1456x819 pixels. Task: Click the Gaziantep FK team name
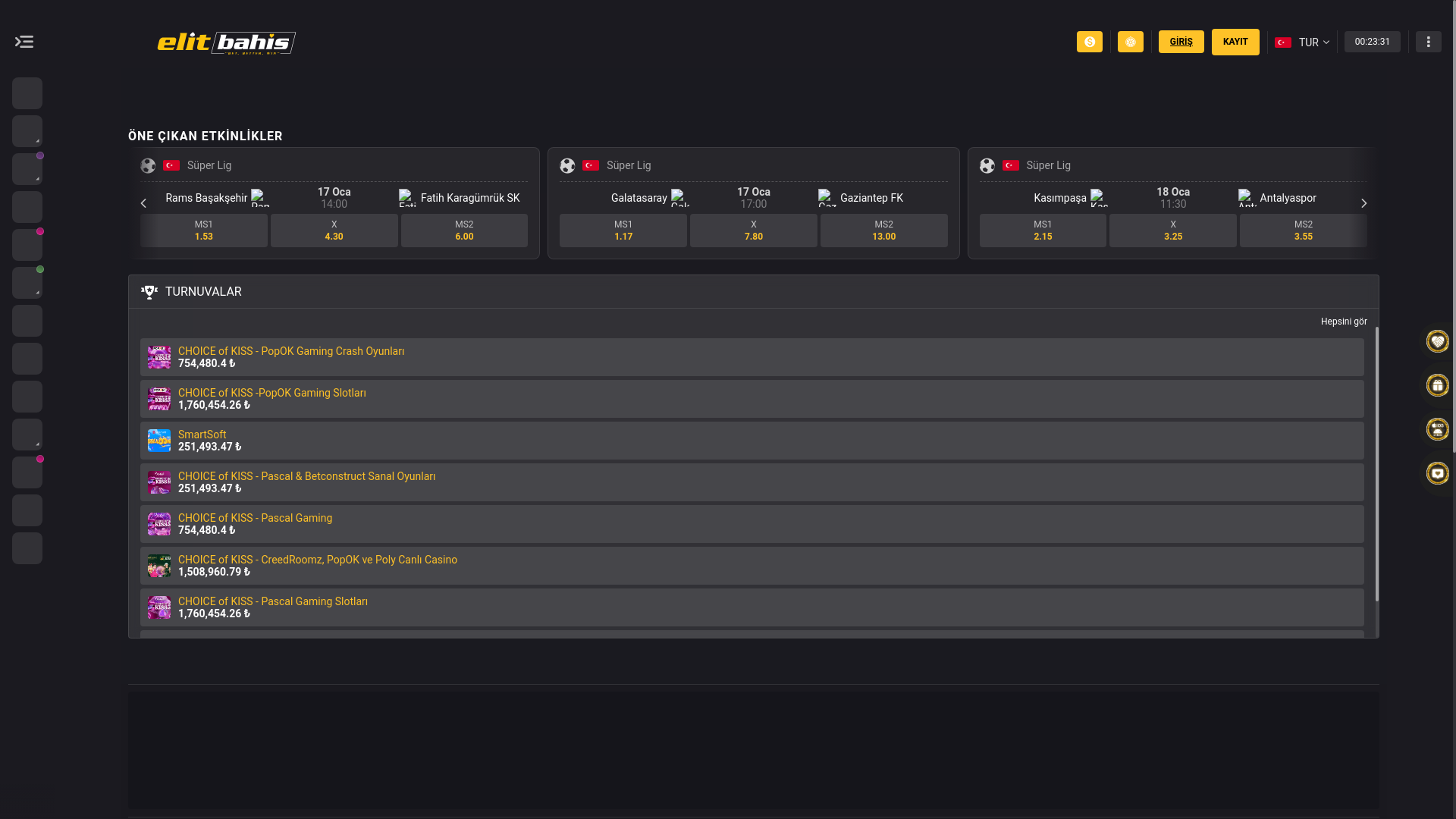871,198
